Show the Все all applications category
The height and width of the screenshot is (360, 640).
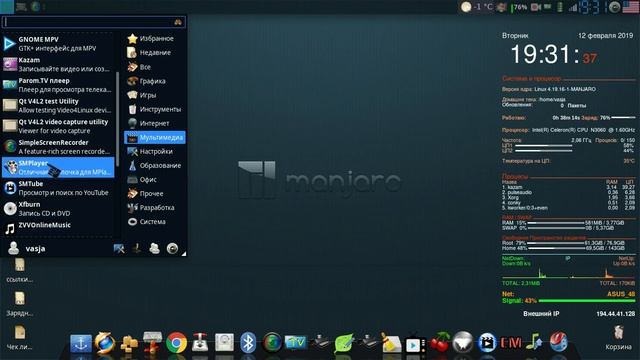click(154, 67)
